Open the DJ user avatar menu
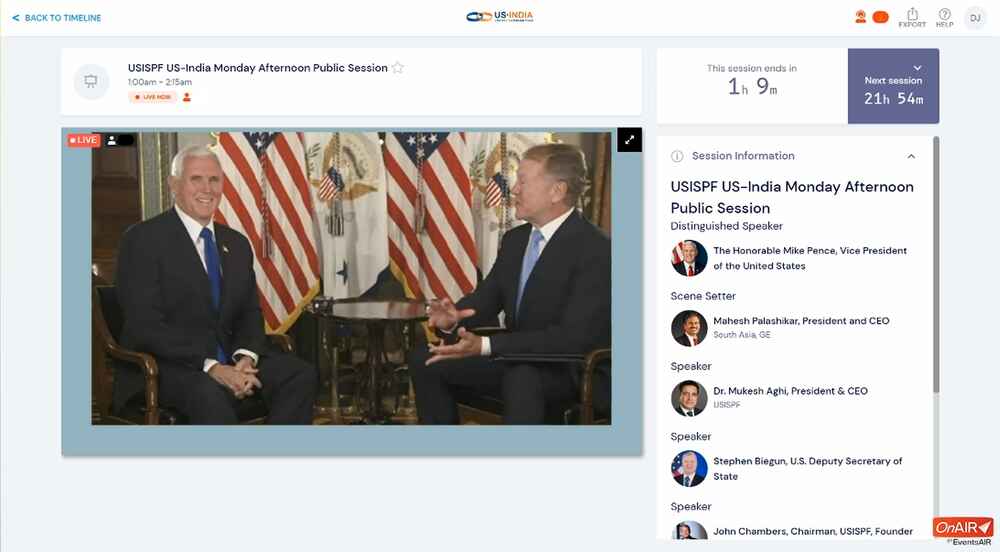The height and width of the screenshot is (552, 1000). (975, 18)
